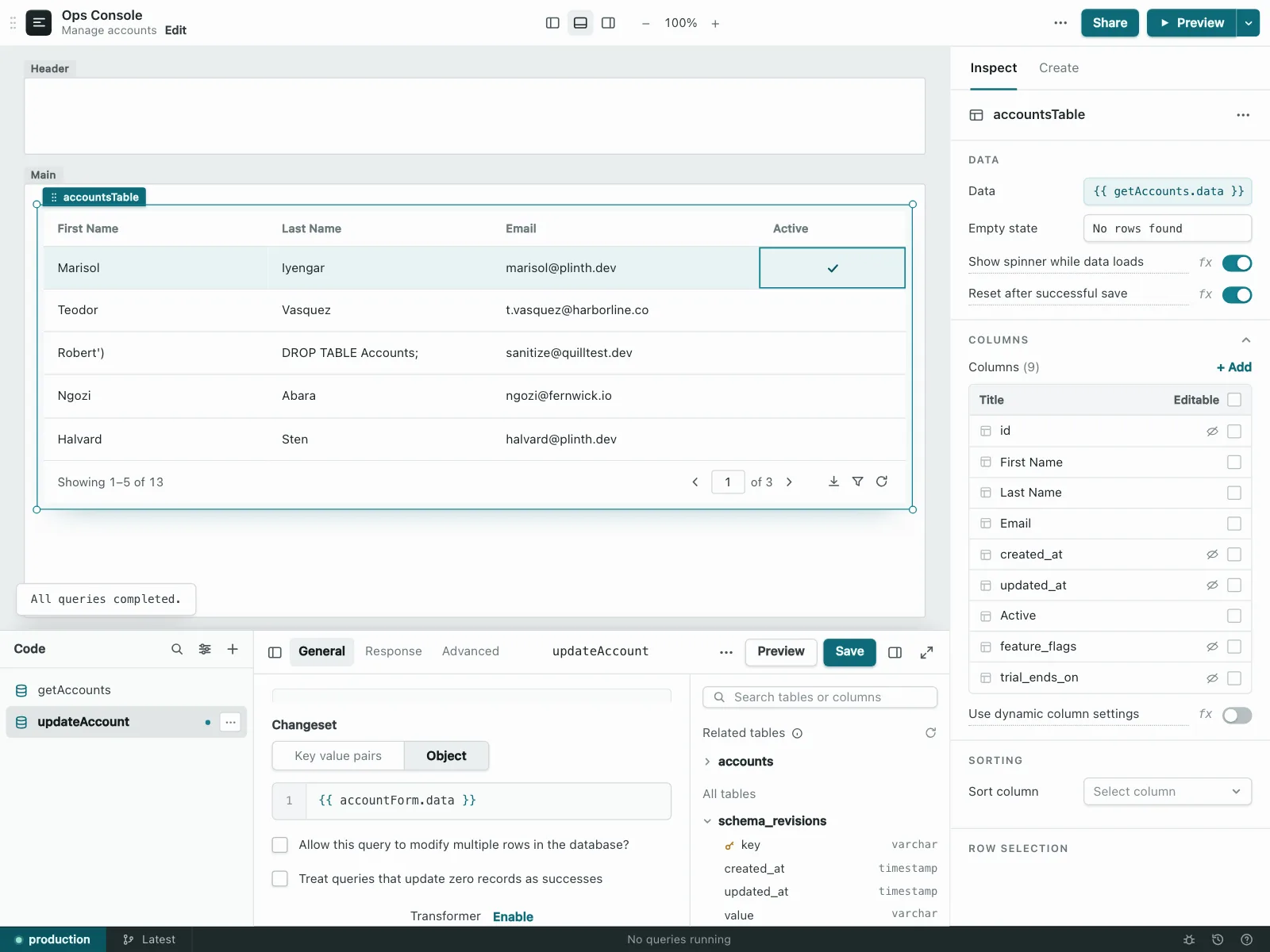Click the Share button
1270x952 pixels.
click(1110, 23)
